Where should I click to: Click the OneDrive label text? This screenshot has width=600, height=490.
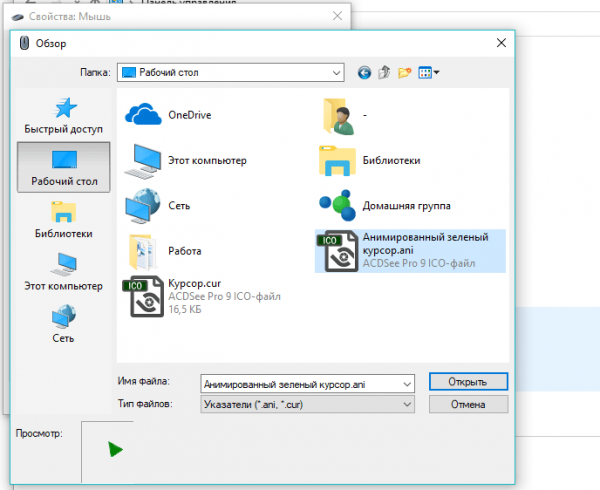pos(190,115)
